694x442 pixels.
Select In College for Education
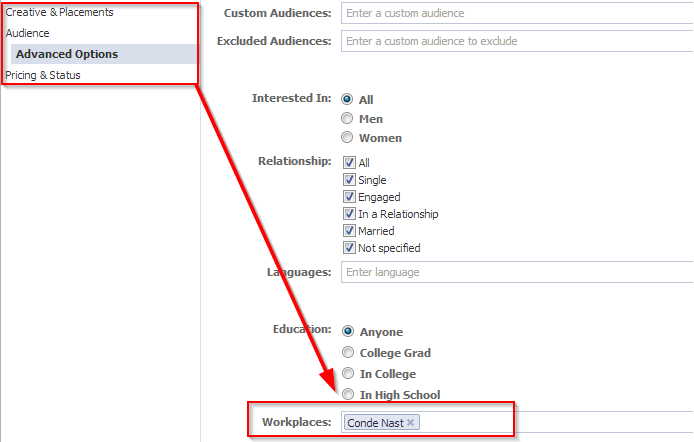(x=348, y=373)
